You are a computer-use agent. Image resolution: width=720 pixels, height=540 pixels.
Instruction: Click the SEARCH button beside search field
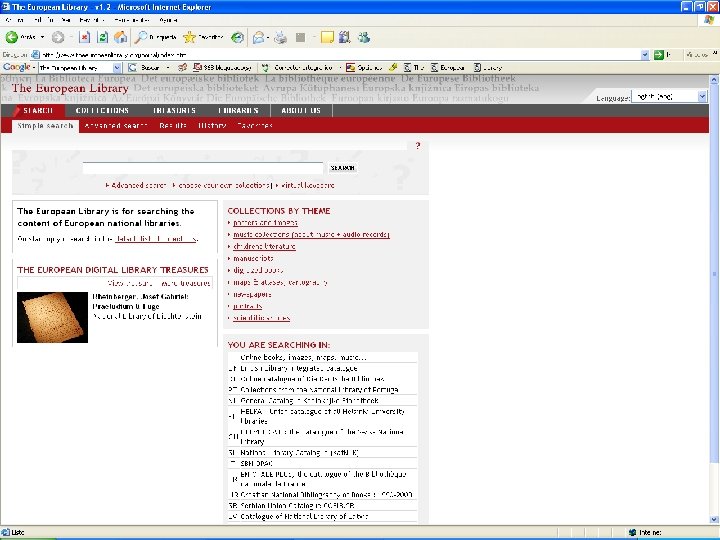point(343,168)
